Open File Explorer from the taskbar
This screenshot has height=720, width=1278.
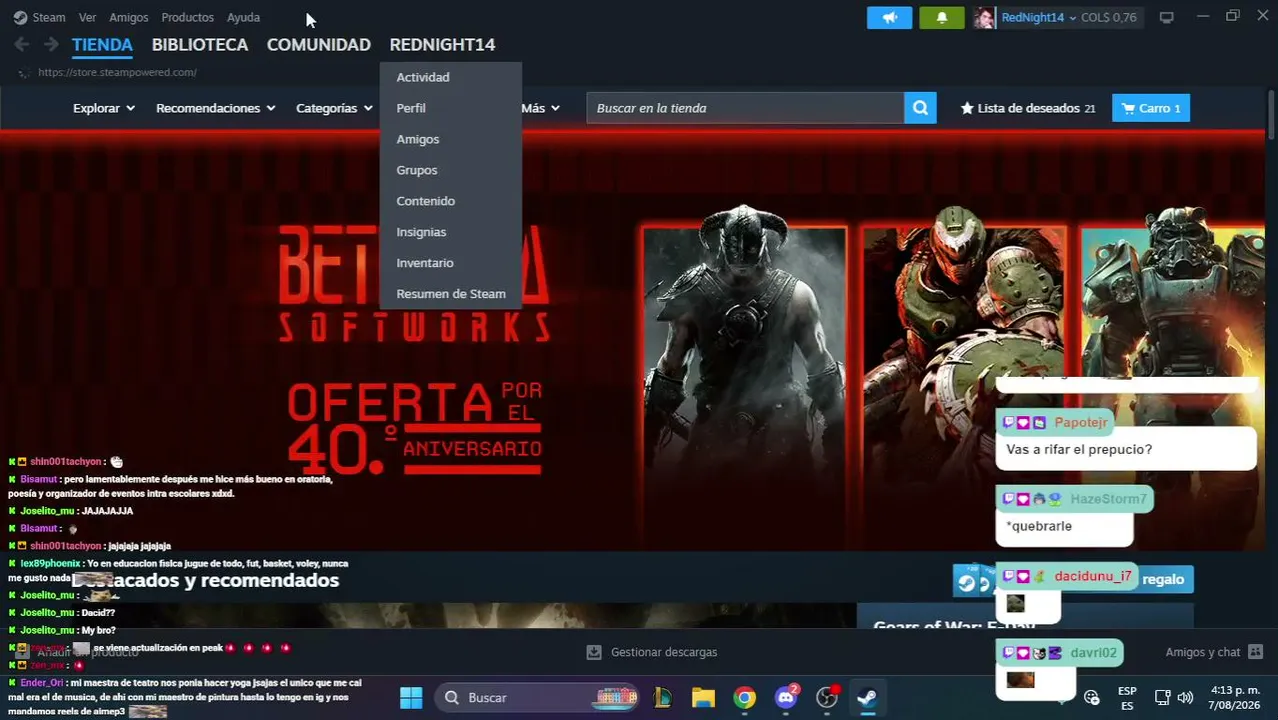point(703,697)
